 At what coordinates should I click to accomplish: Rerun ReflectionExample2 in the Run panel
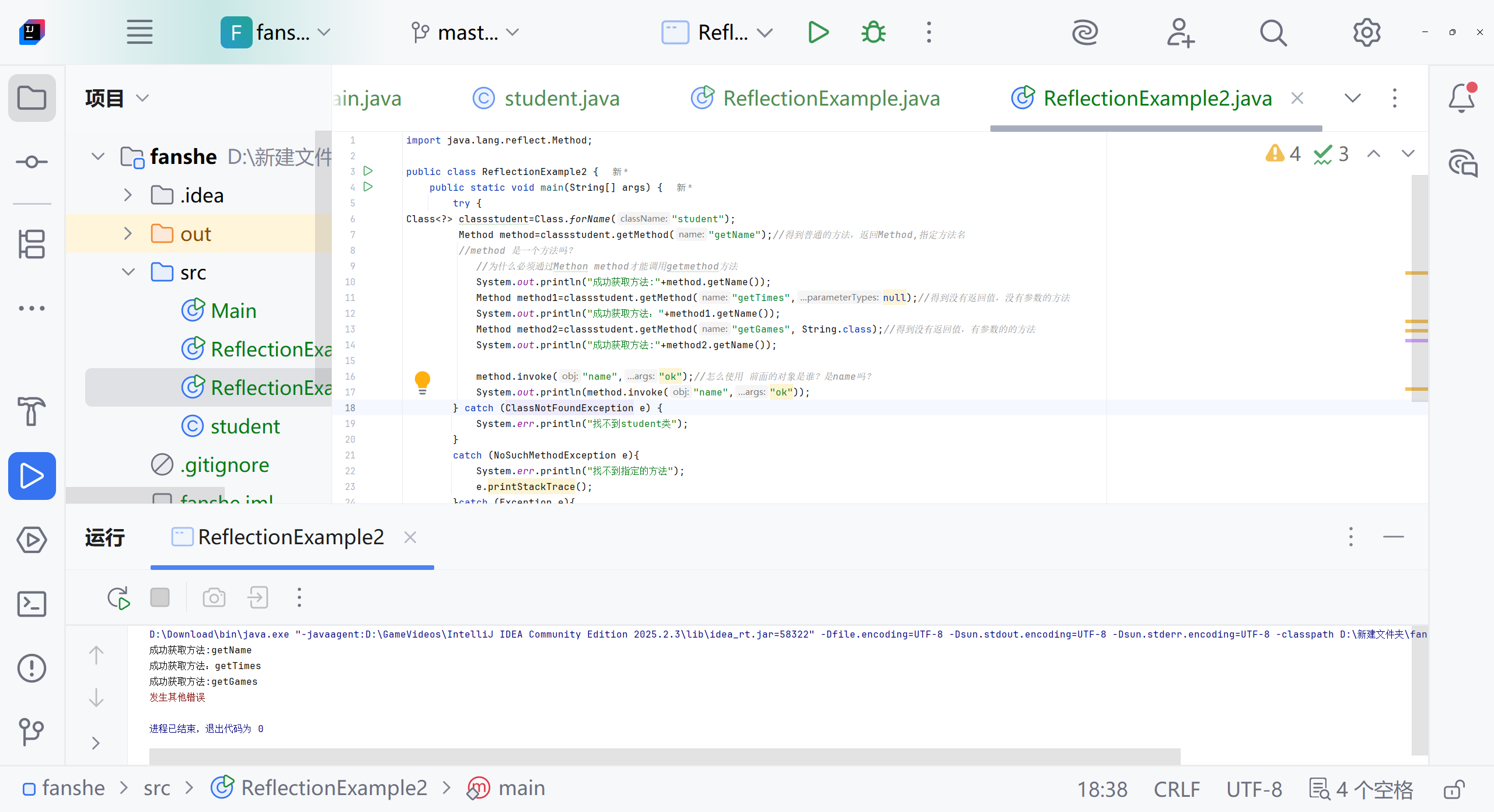pyautogui.click(x=118, y=598)
